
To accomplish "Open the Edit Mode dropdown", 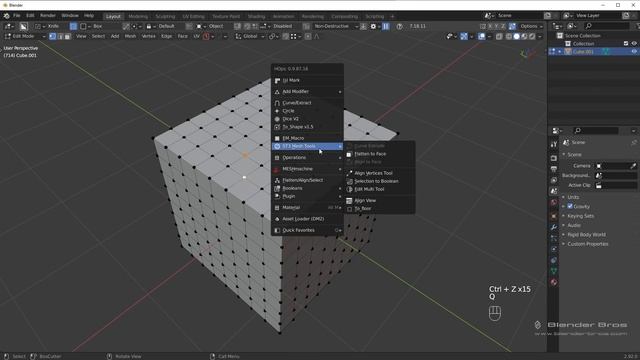I will pos(24,36).
